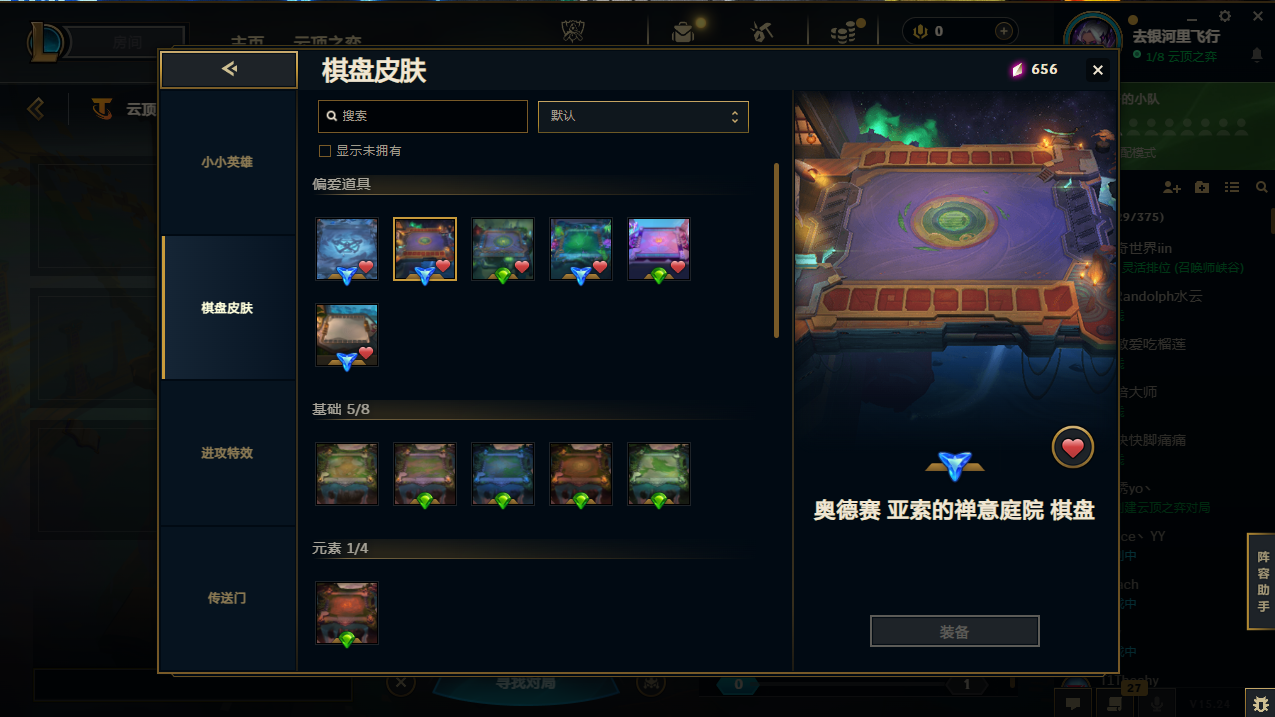Click the plus icon next to the currency balance
The height and width of the screenshot is (717, 1275).
[x=1004, y=31]
